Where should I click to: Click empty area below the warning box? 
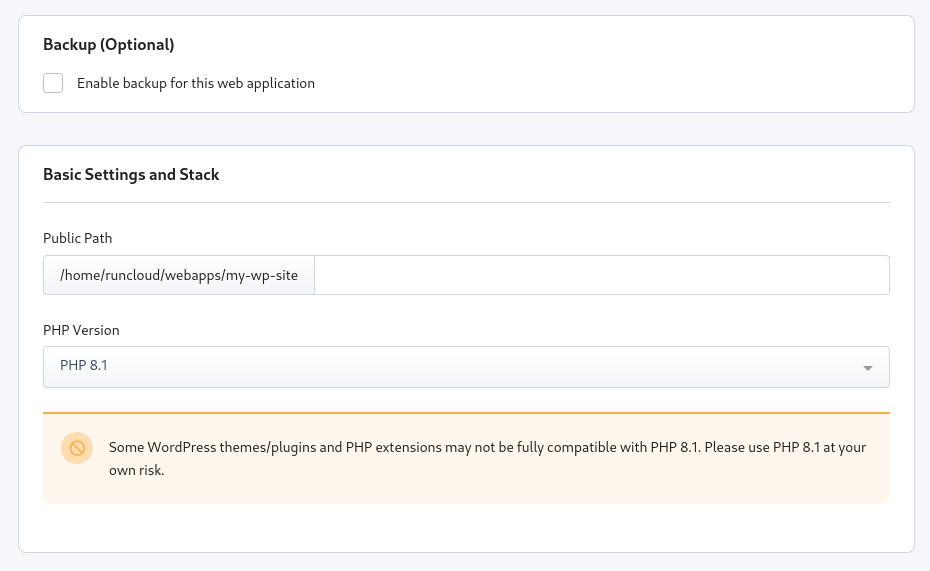click(x=466, y=527)
